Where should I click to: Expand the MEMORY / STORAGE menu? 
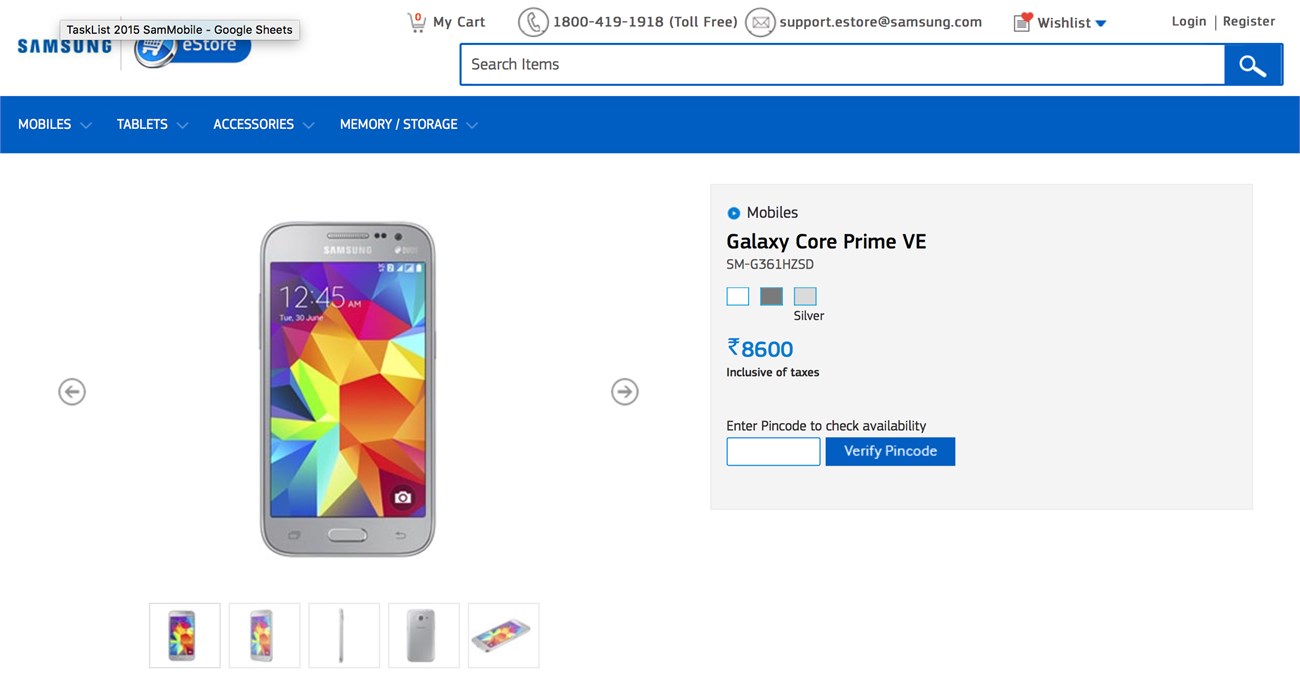click(x=398, y=124)
